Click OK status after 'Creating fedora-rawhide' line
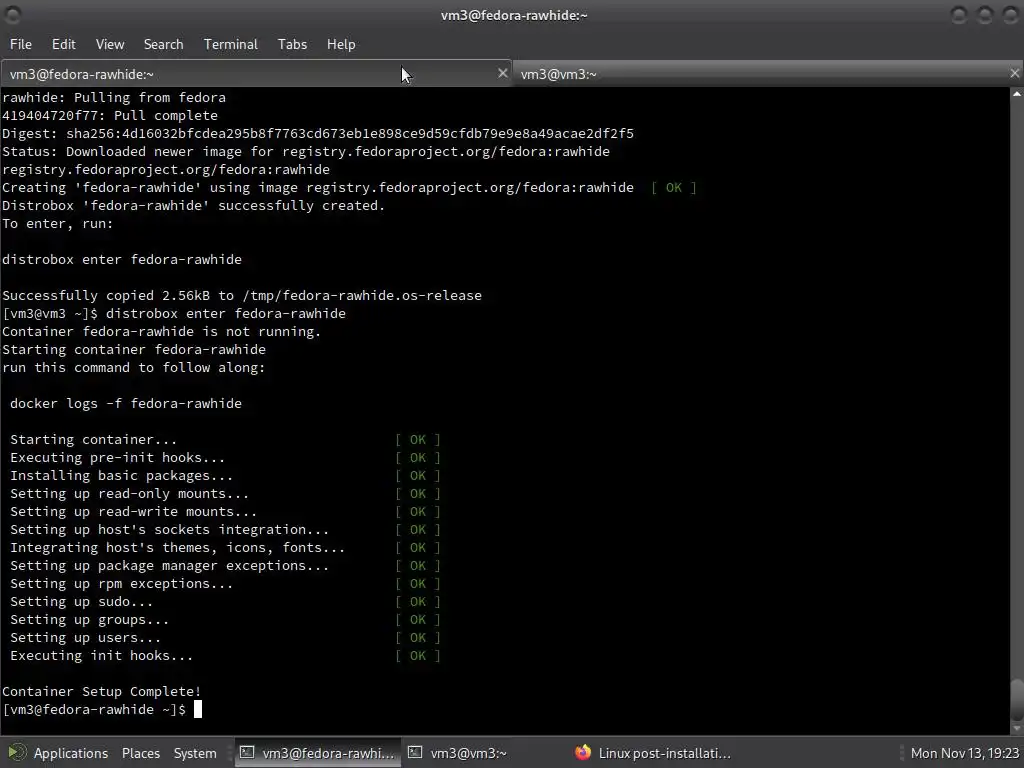Viewport: 1024px width, 768px height. tap(673, 187)
